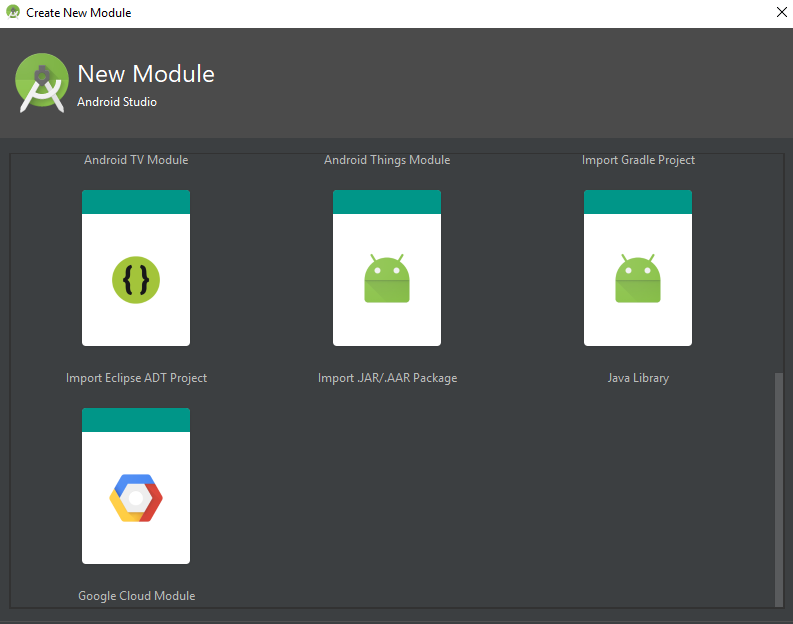This screenshot has width=793, height=624.
Task: Click the curly braces Eclipse ADT icon
Action: (x=136, y=280)
